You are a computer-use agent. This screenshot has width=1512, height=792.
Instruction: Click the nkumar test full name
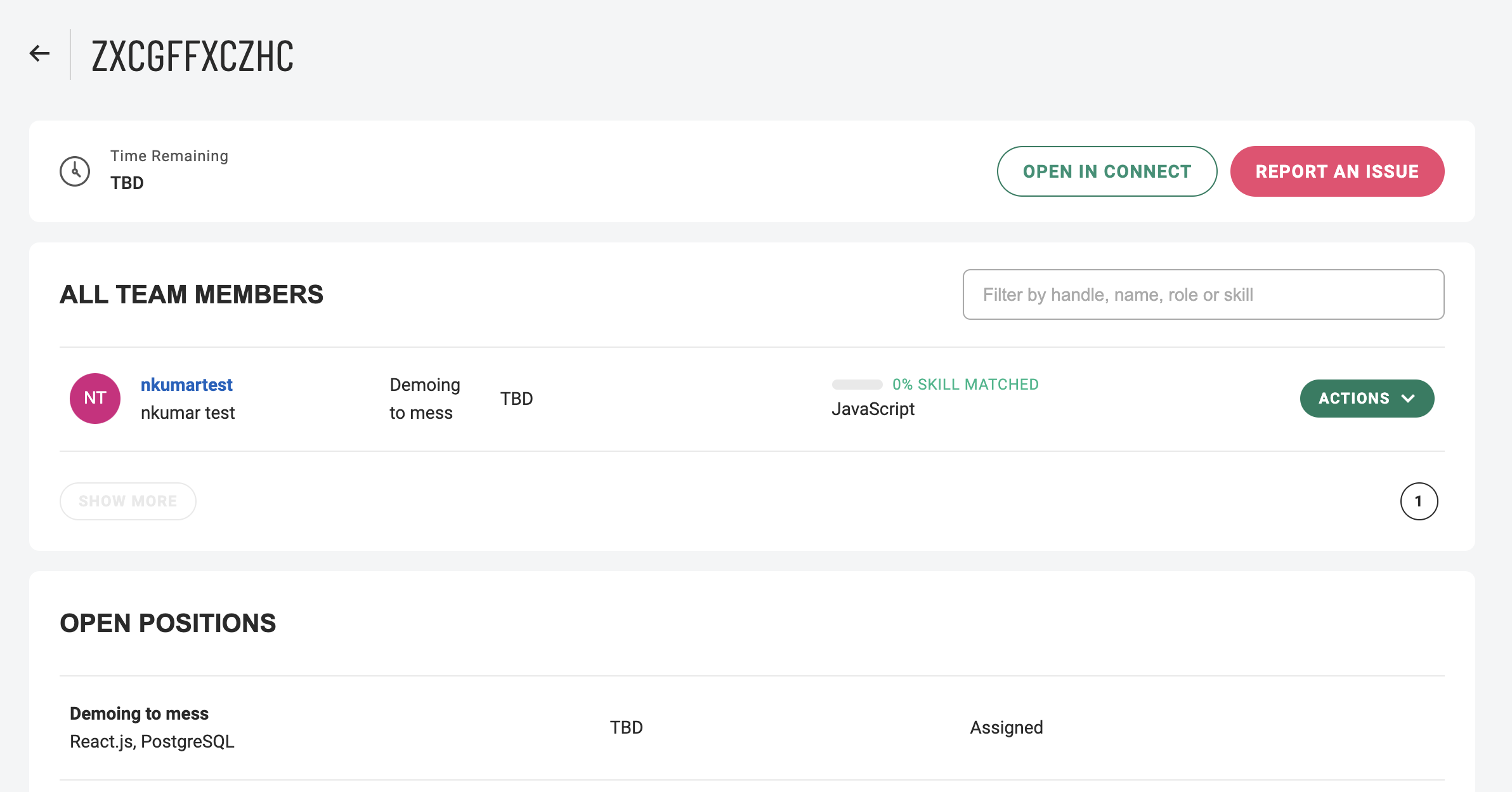tap(188, 412)
